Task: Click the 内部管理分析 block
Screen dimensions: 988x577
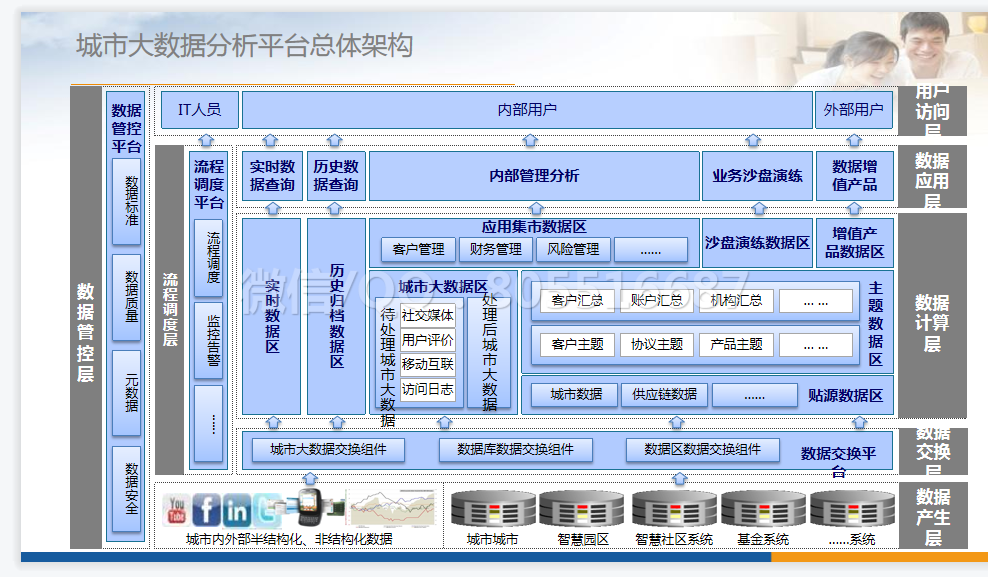Action: pos(534,176)
